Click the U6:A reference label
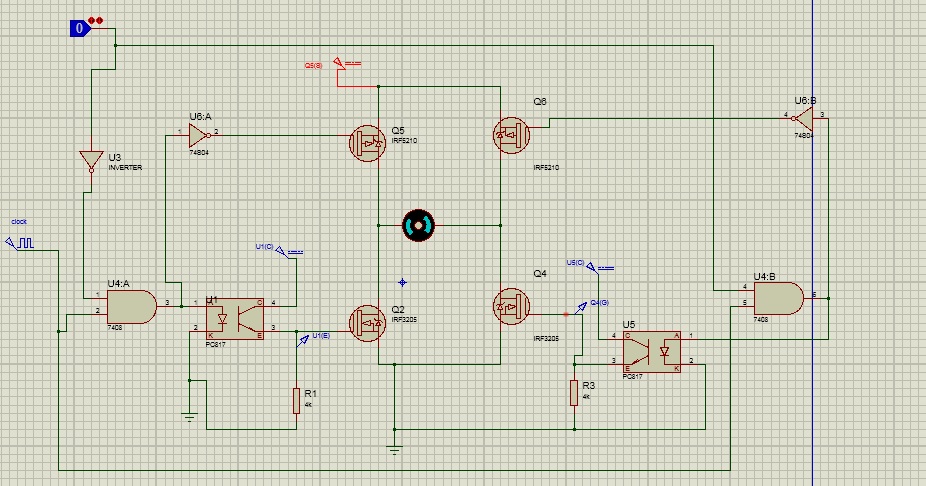Viewport: 926px width, 486px height. (x=200, y=117)
